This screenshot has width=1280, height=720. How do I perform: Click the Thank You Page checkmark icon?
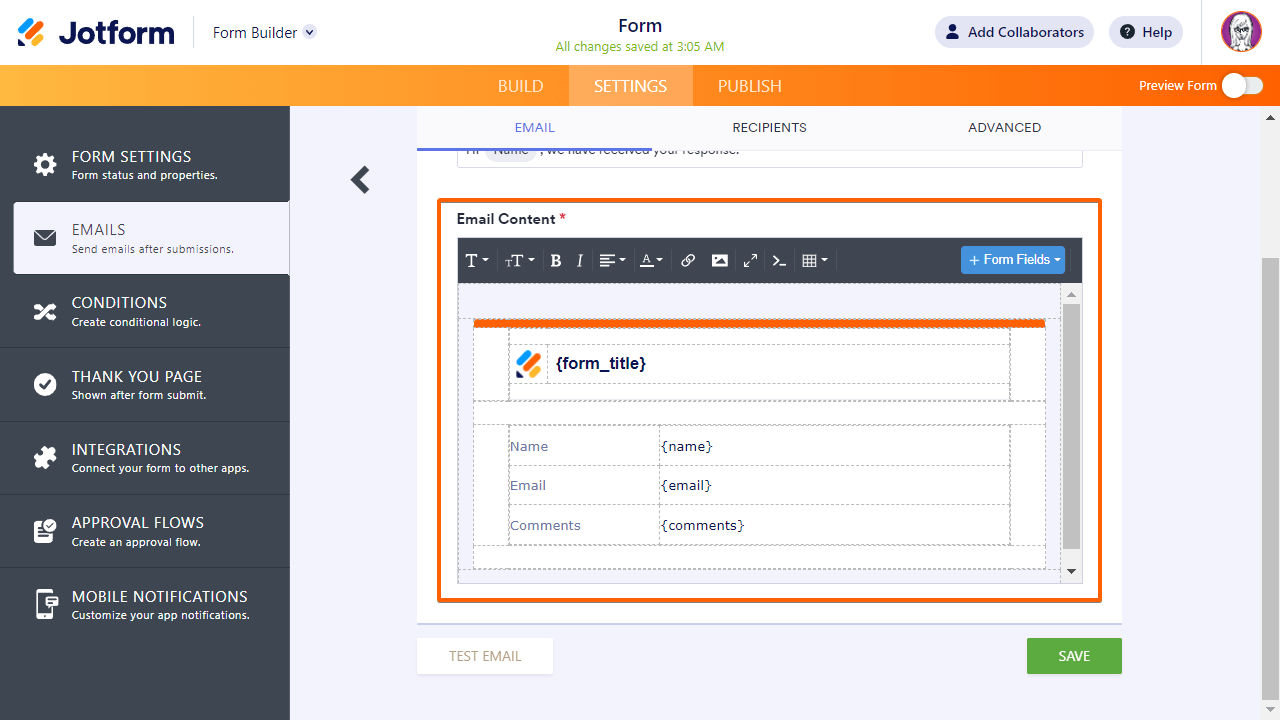point(45,385)
